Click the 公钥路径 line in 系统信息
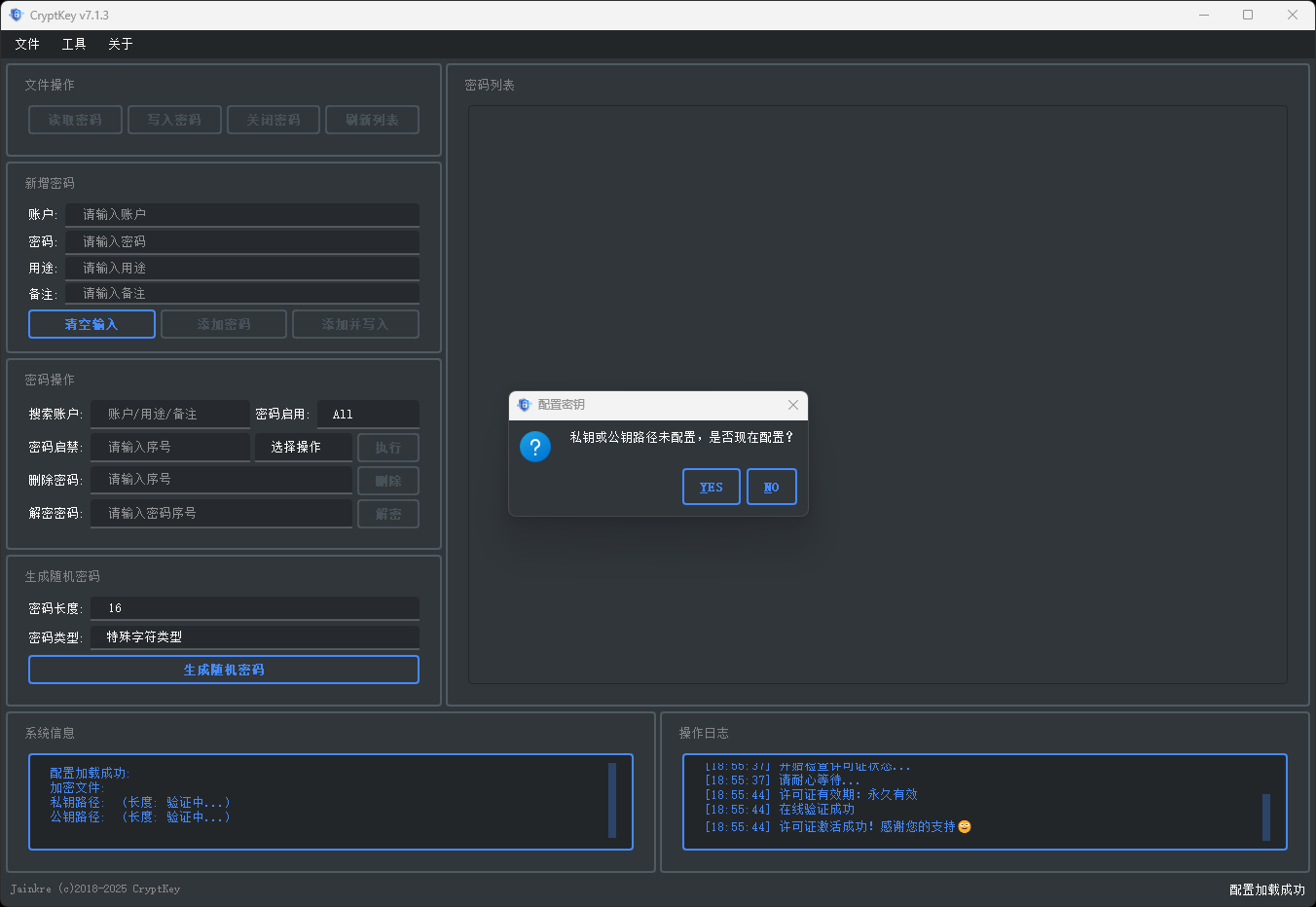Screen dimensions: 1316x907 coord(140,817)
